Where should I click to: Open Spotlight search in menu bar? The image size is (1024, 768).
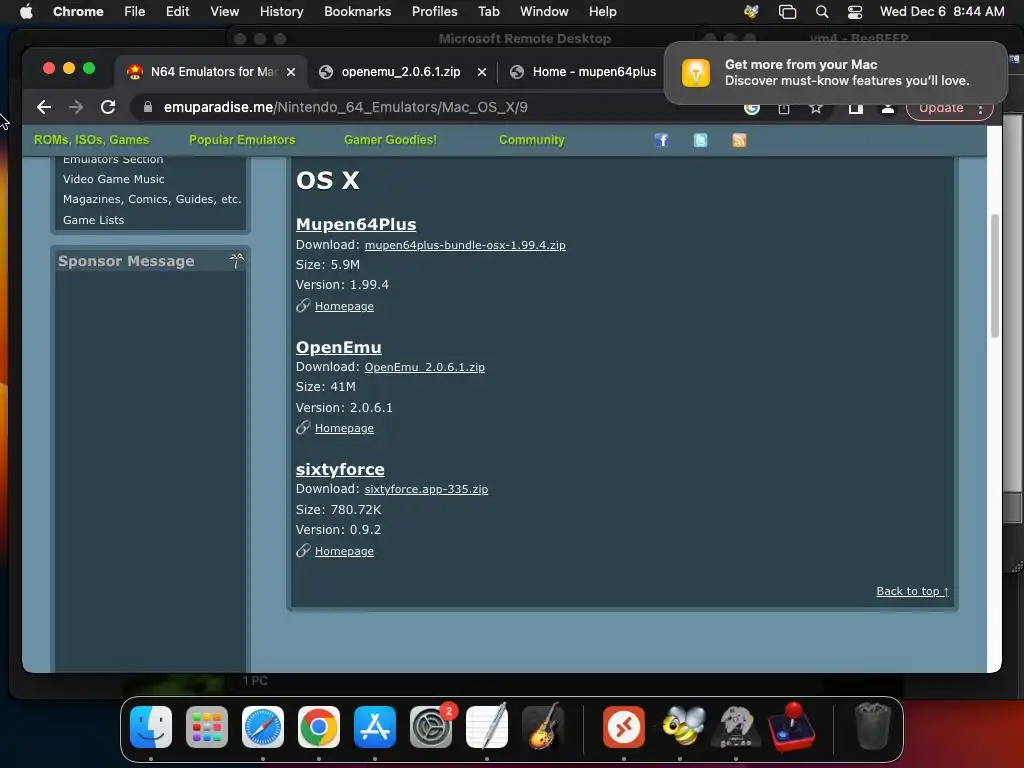click(822, 12)
